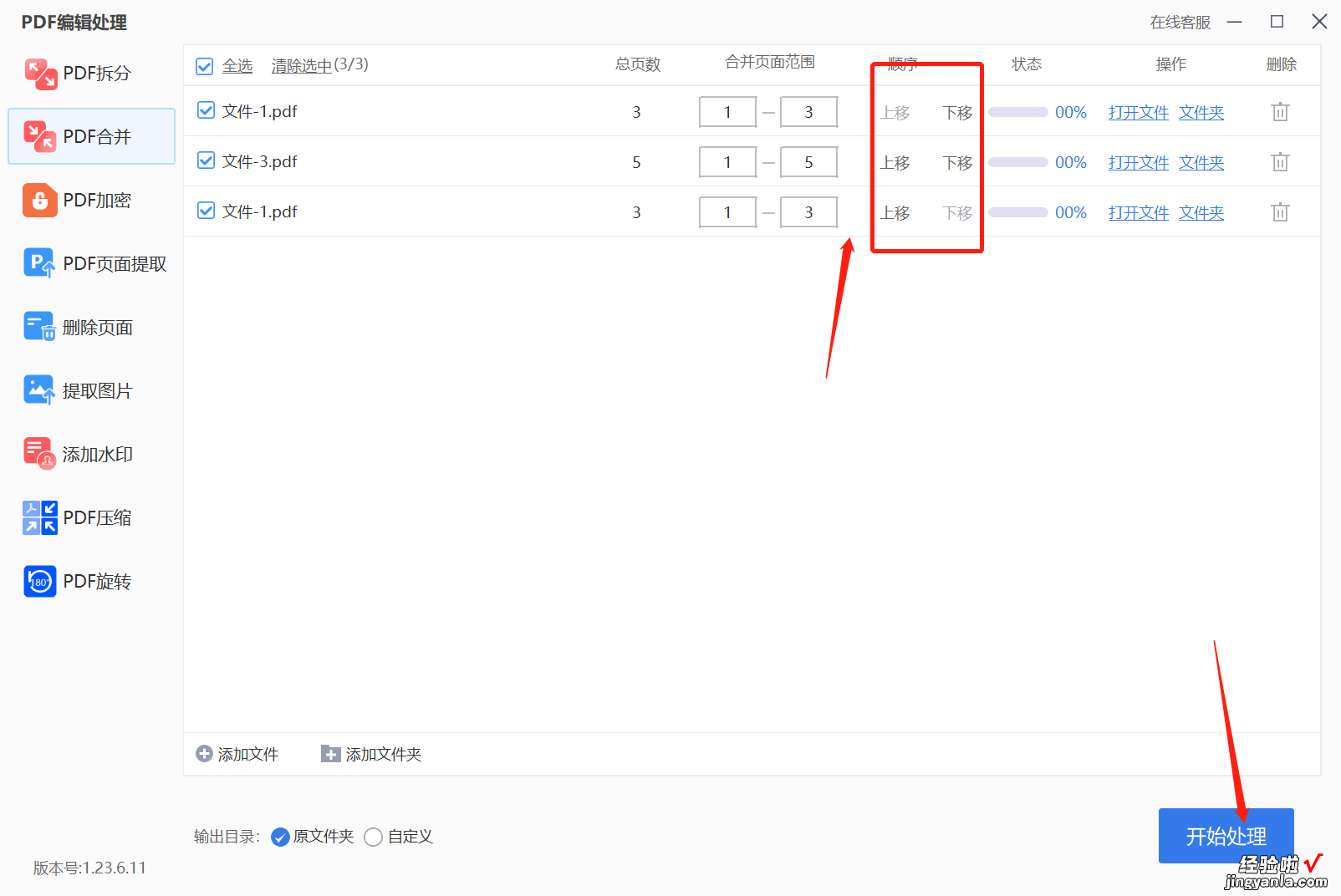Click the PDF压缩 compress icon
This screenshot has width=1341, height=896.
pos(40,517)
